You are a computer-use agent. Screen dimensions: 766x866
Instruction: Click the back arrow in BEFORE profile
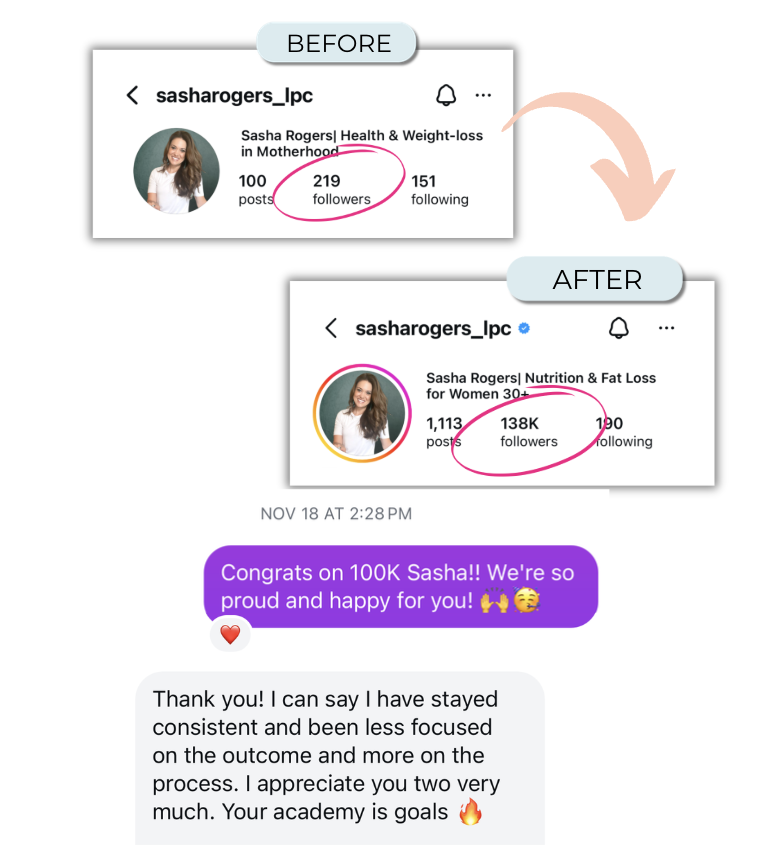coord(132,96)
